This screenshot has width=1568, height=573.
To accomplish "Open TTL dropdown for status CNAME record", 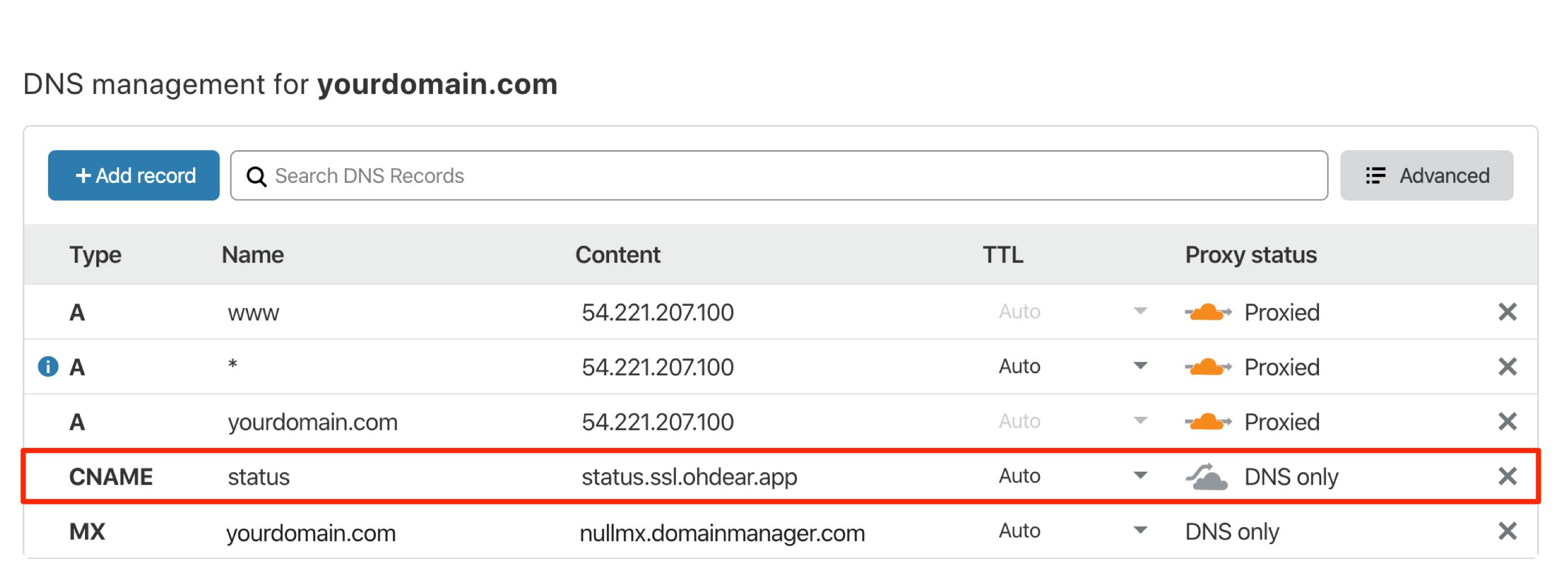I will click(1140, 476).
